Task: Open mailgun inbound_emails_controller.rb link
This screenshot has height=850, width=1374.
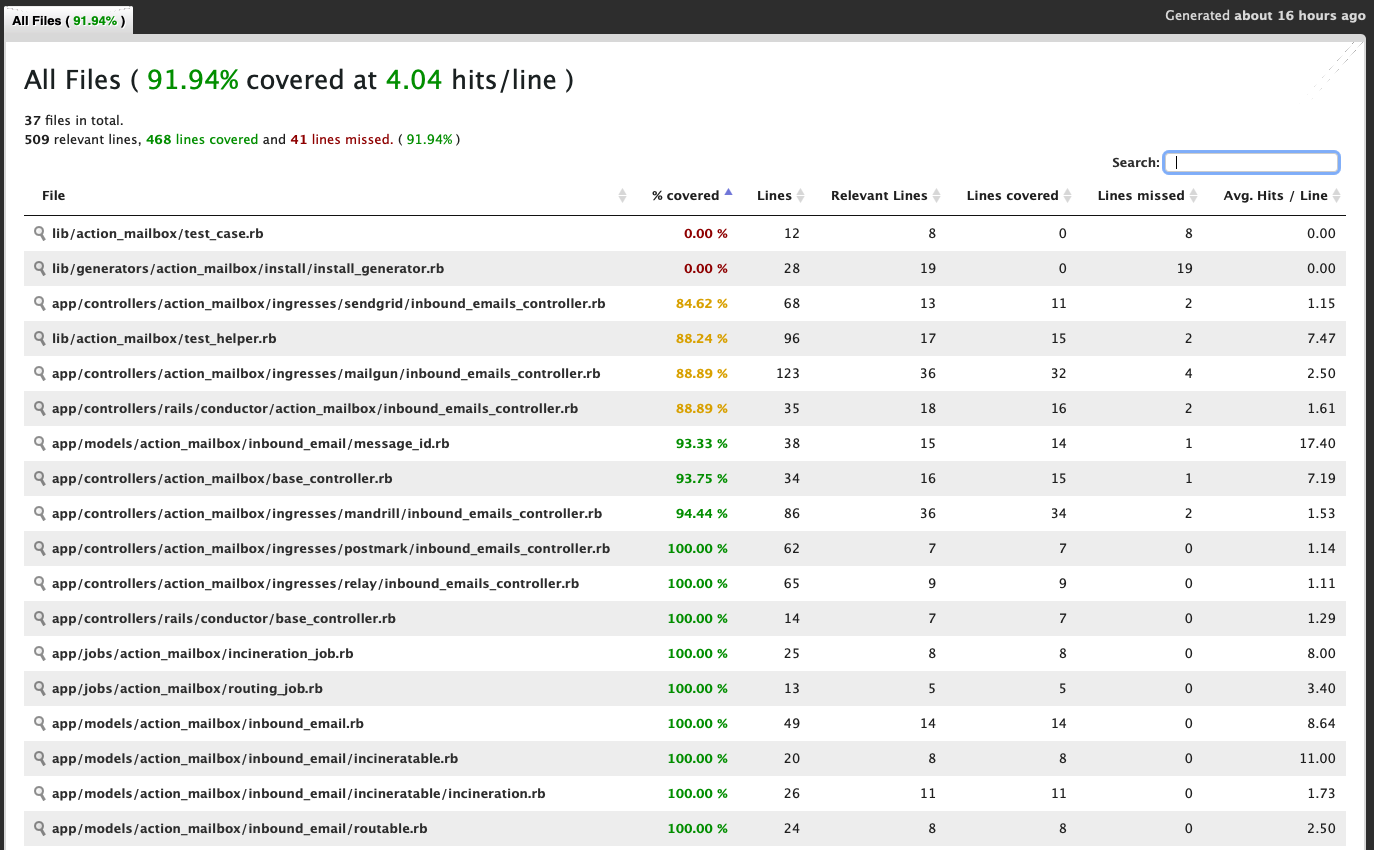Action: 326,373
